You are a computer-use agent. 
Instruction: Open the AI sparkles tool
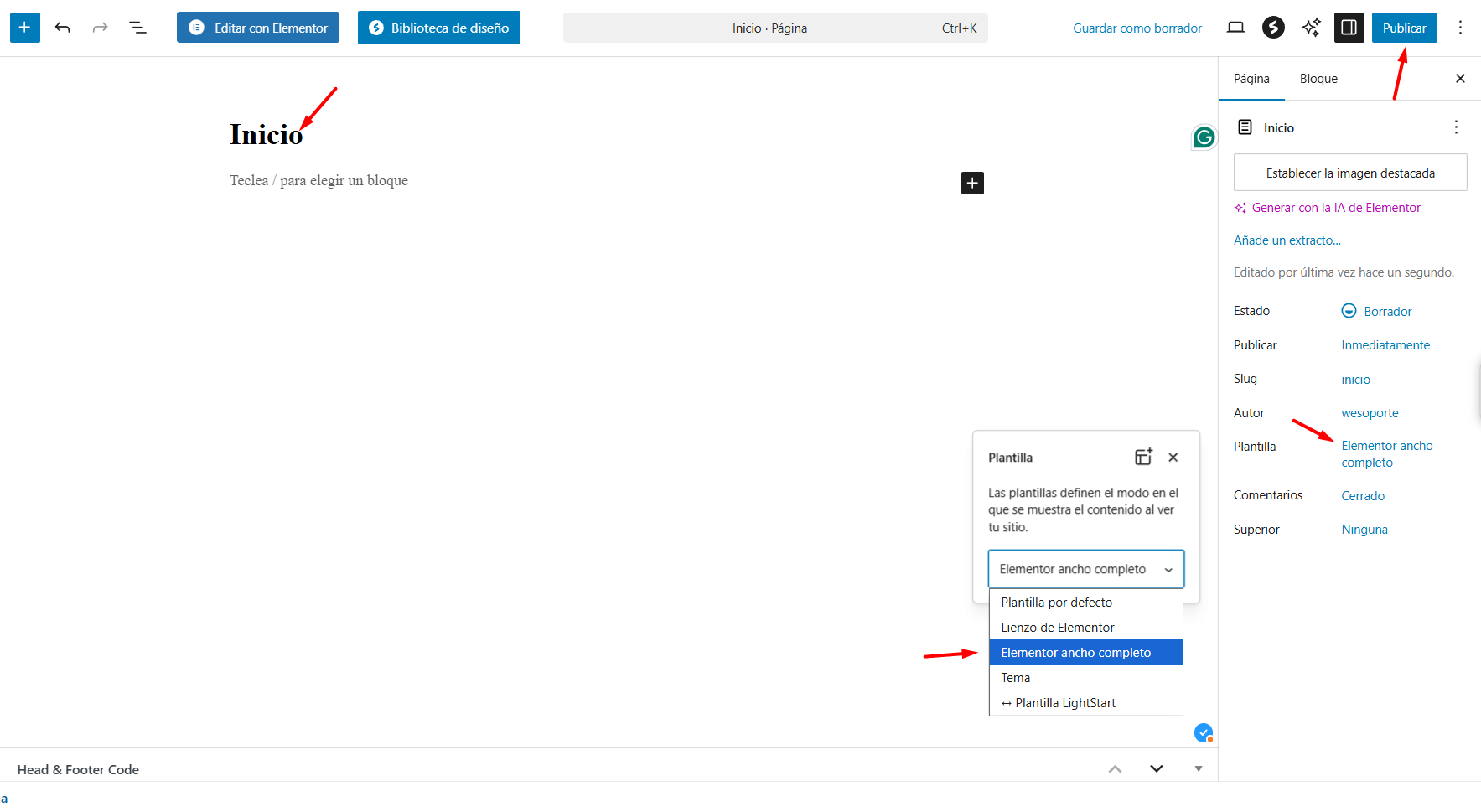point(1311,28)
